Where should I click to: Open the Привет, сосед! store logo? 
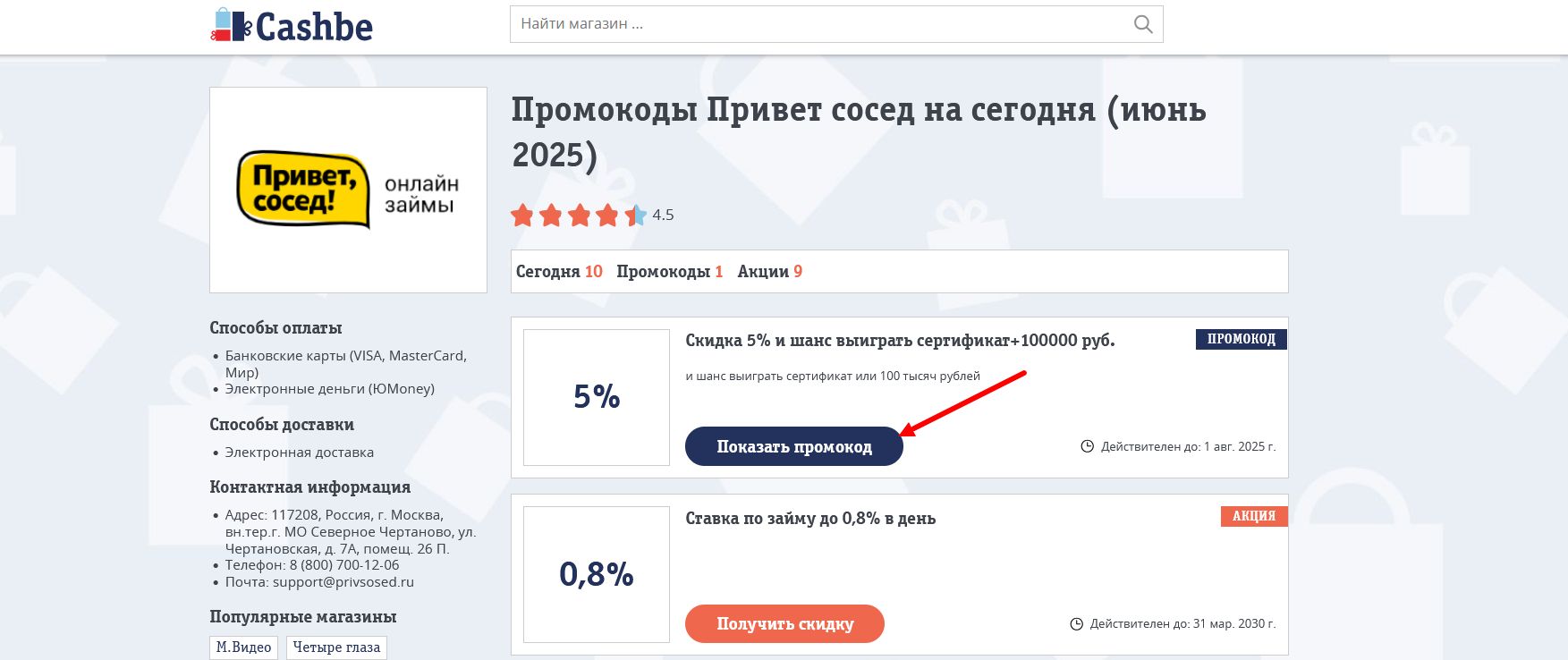pyautogui.click(x=348, y=190)
